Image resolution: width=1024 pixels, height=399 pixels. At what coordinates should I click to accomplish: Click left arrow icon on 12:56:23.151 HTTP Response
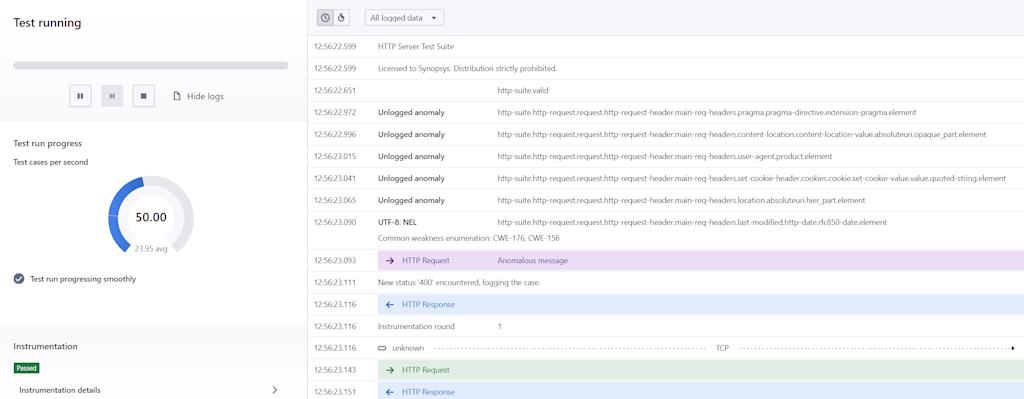pos(390,392)
